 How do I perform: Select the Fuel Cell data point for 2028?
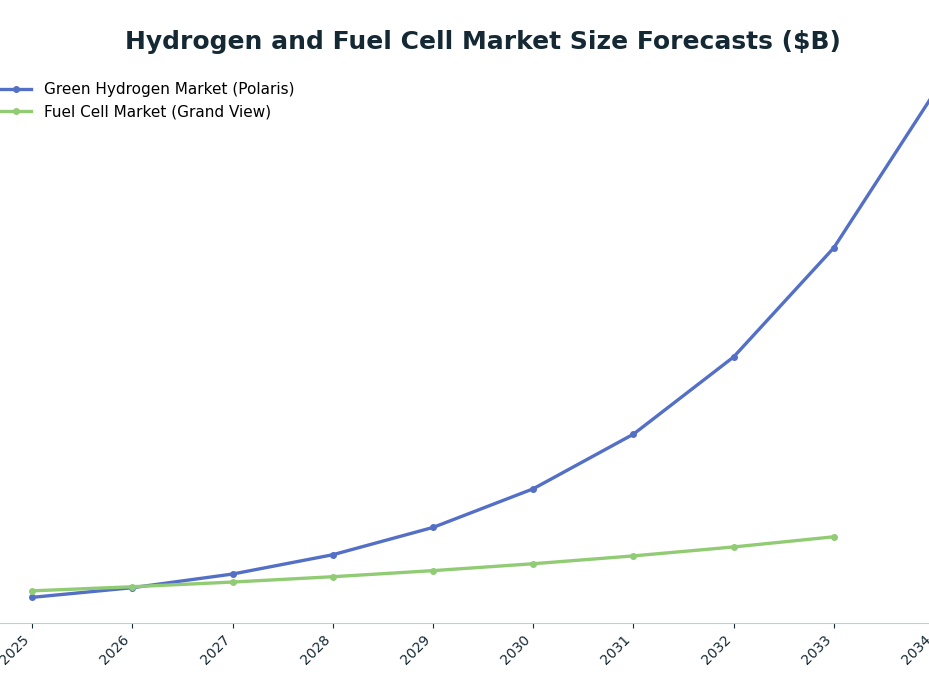pos(333,577)
